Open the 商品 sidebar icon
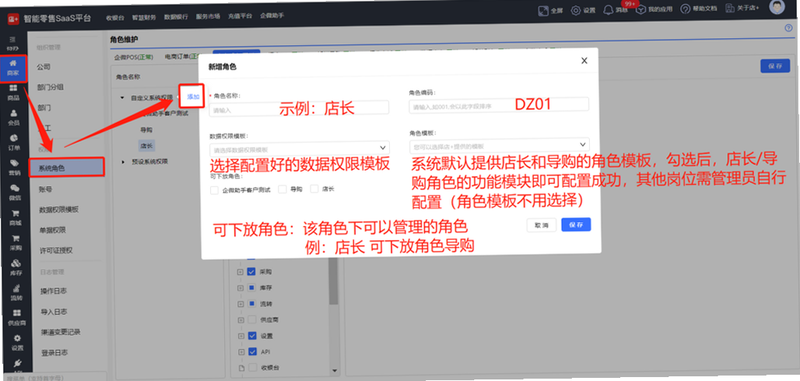The height and width of the screenshot is (381, 800). (14, 88)
